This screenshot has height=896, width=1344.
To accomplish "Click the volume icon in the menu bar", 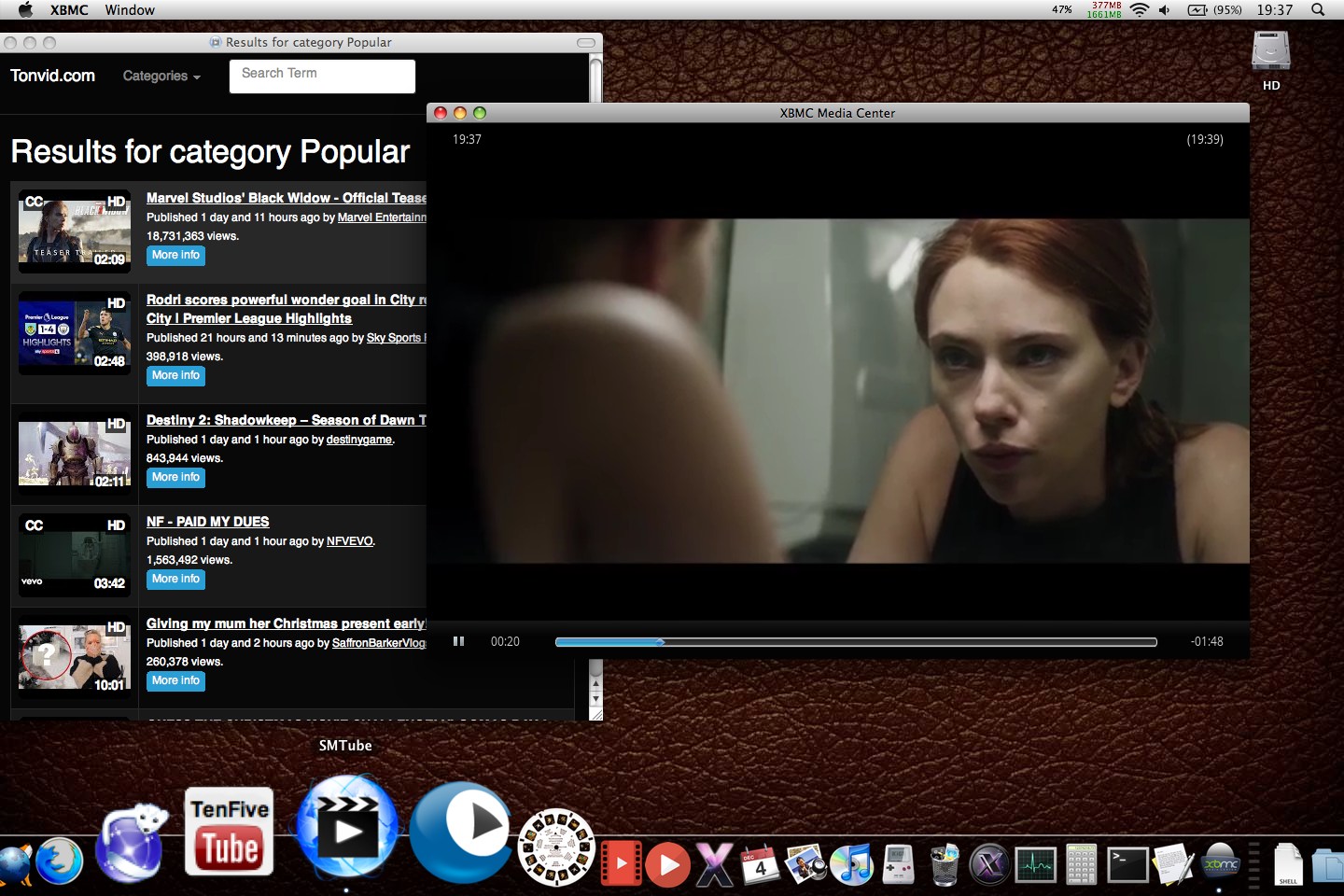I will [x=1164, y=9].
